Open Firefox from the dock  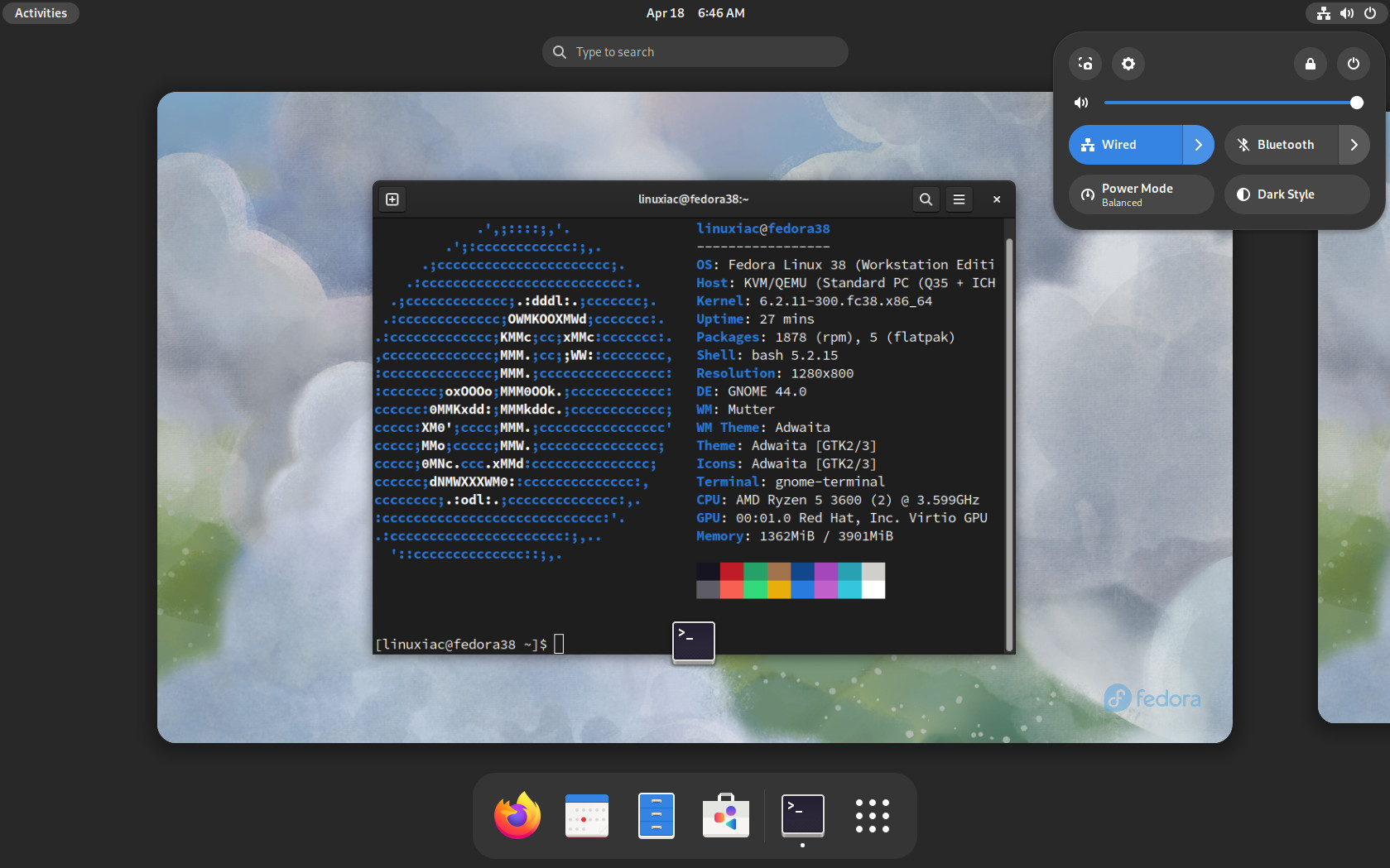517,816
